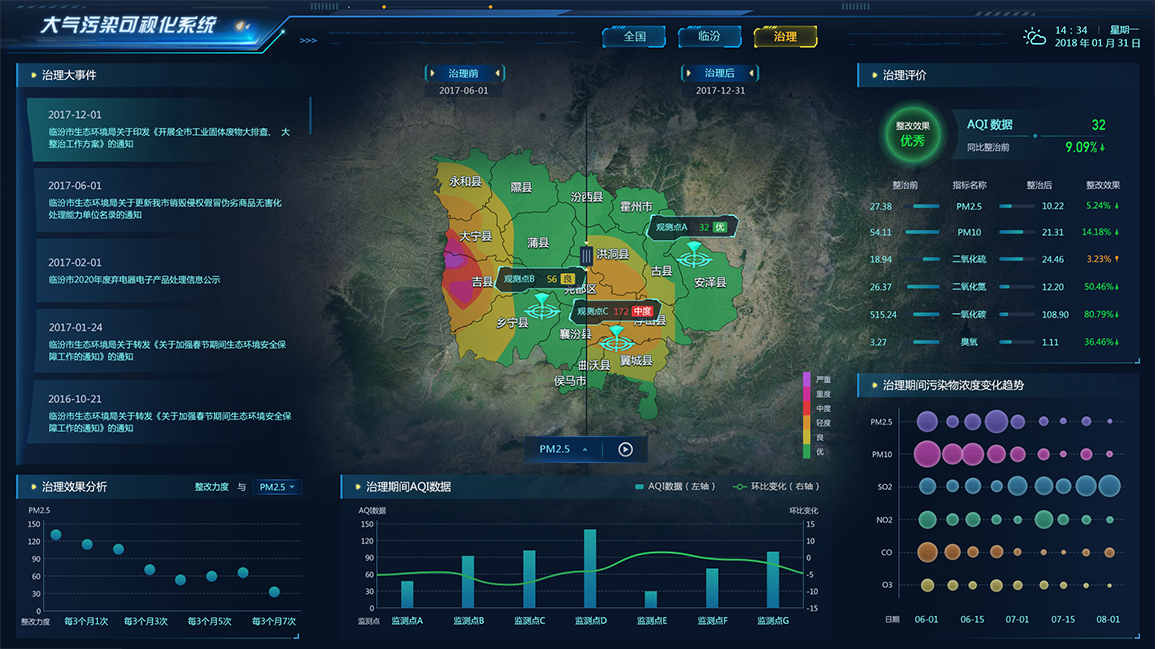Open the 2017-12-01 event notice
1158x649 pixels.
pos(165,129)
